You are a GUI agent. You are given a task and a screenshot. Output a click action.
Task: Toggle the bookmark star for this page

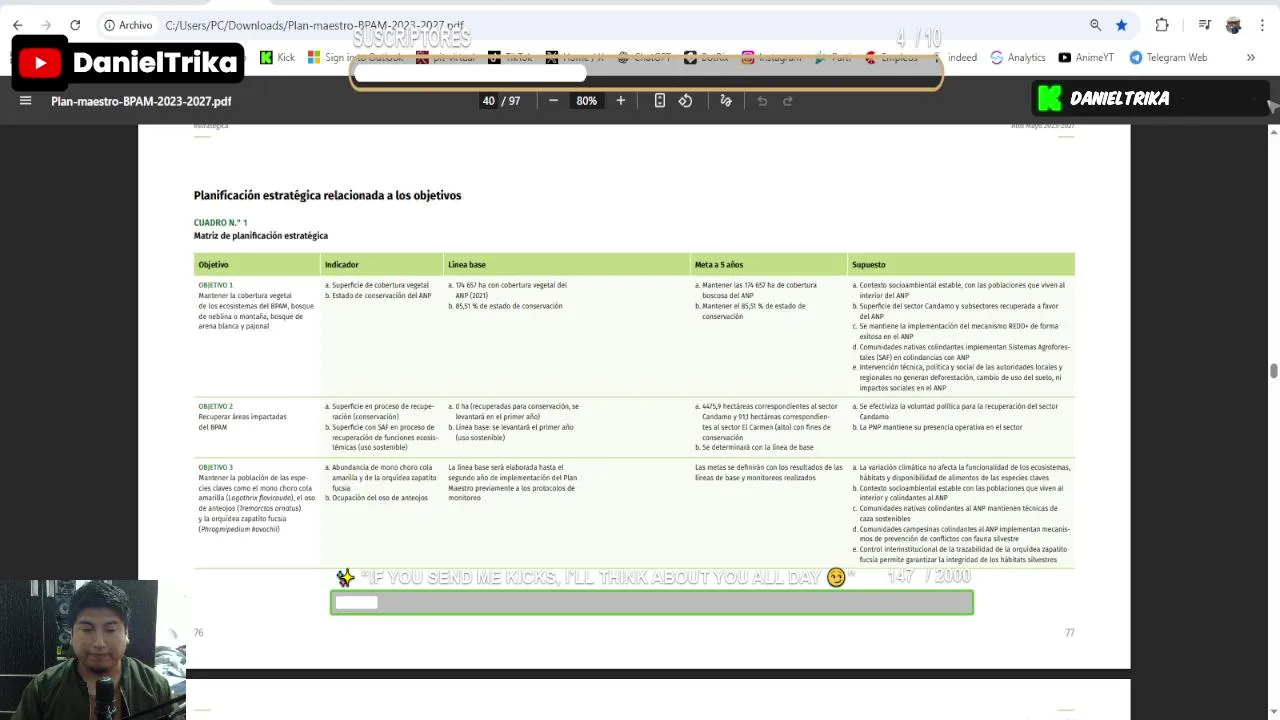click(1121, 25)
